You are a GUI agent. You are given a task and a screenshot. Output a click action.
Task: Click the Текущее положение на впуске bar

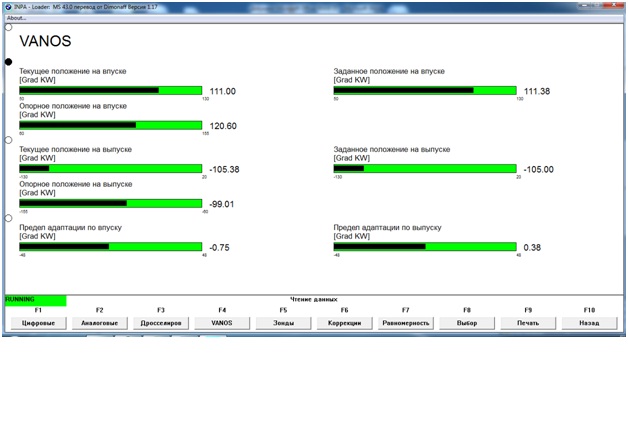click(x=111, y=90)
